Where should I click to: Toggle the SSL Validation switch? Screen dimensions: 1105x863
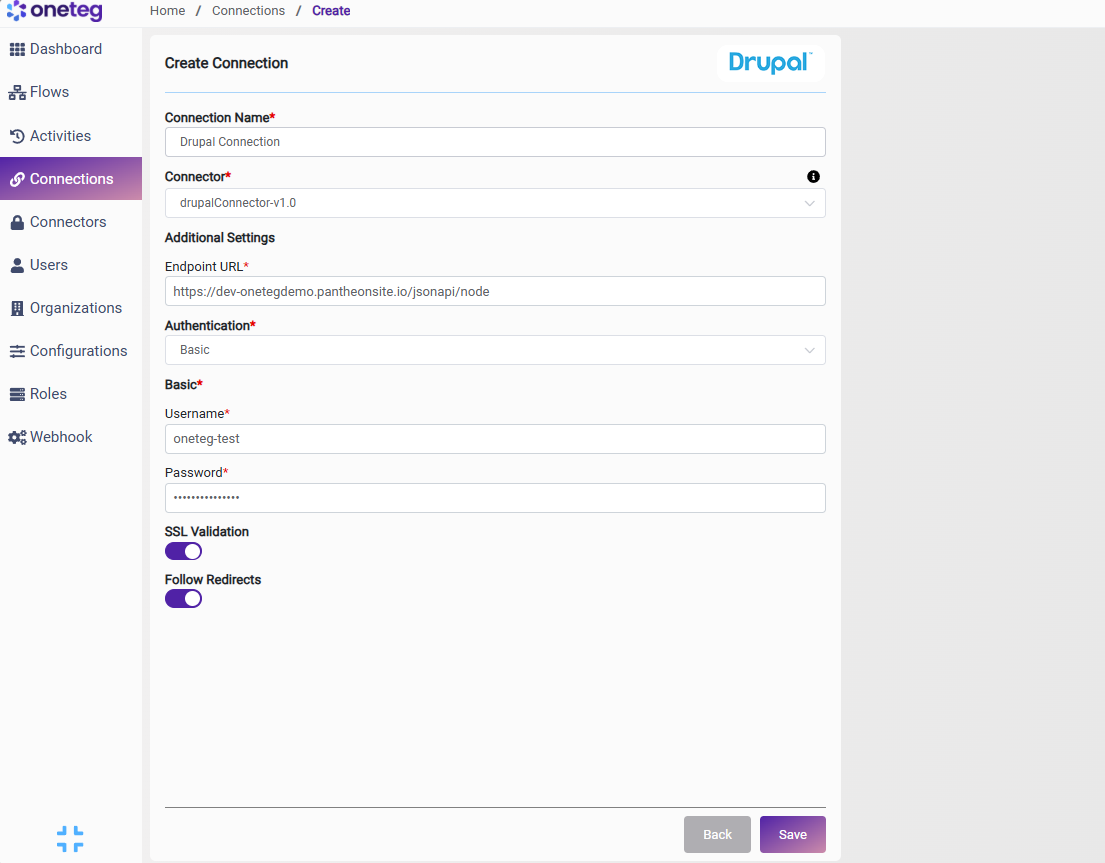183,551
